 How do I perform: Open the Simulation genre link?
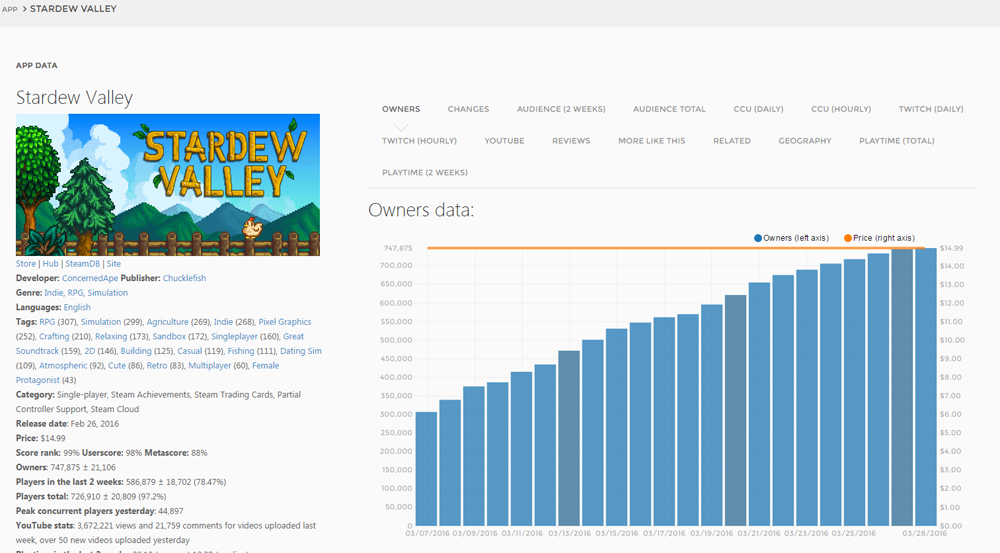(x=108, y=293)
